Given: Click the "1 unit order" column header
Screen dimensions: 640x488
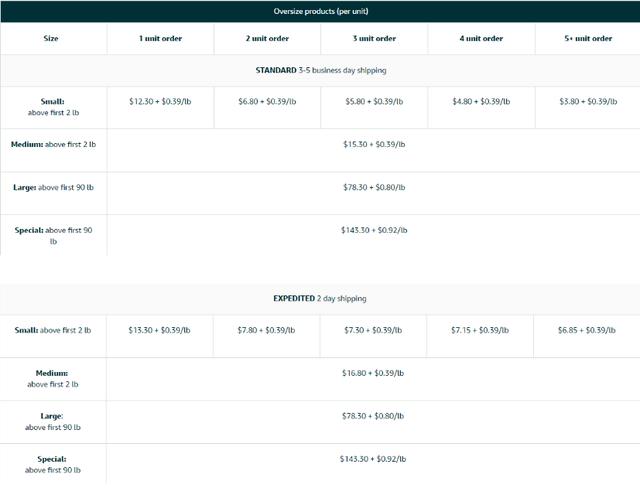Looking at the screenshot, I should pos(160,39).
